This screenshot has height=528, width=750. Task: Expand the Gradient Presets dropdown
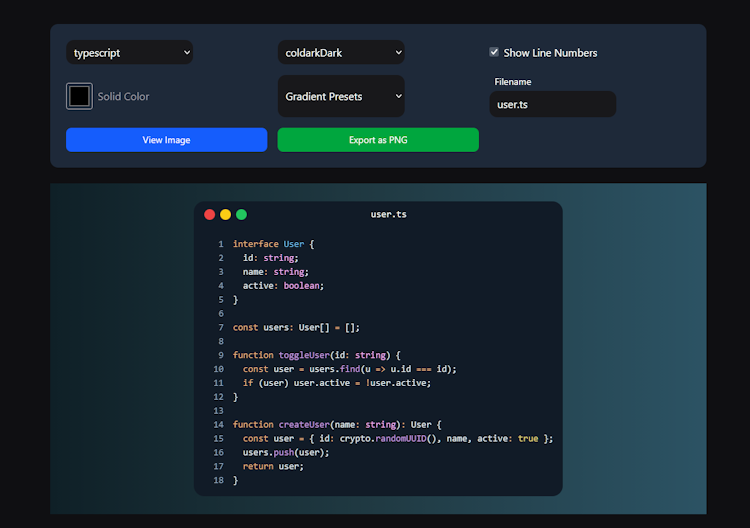[341, 96]
